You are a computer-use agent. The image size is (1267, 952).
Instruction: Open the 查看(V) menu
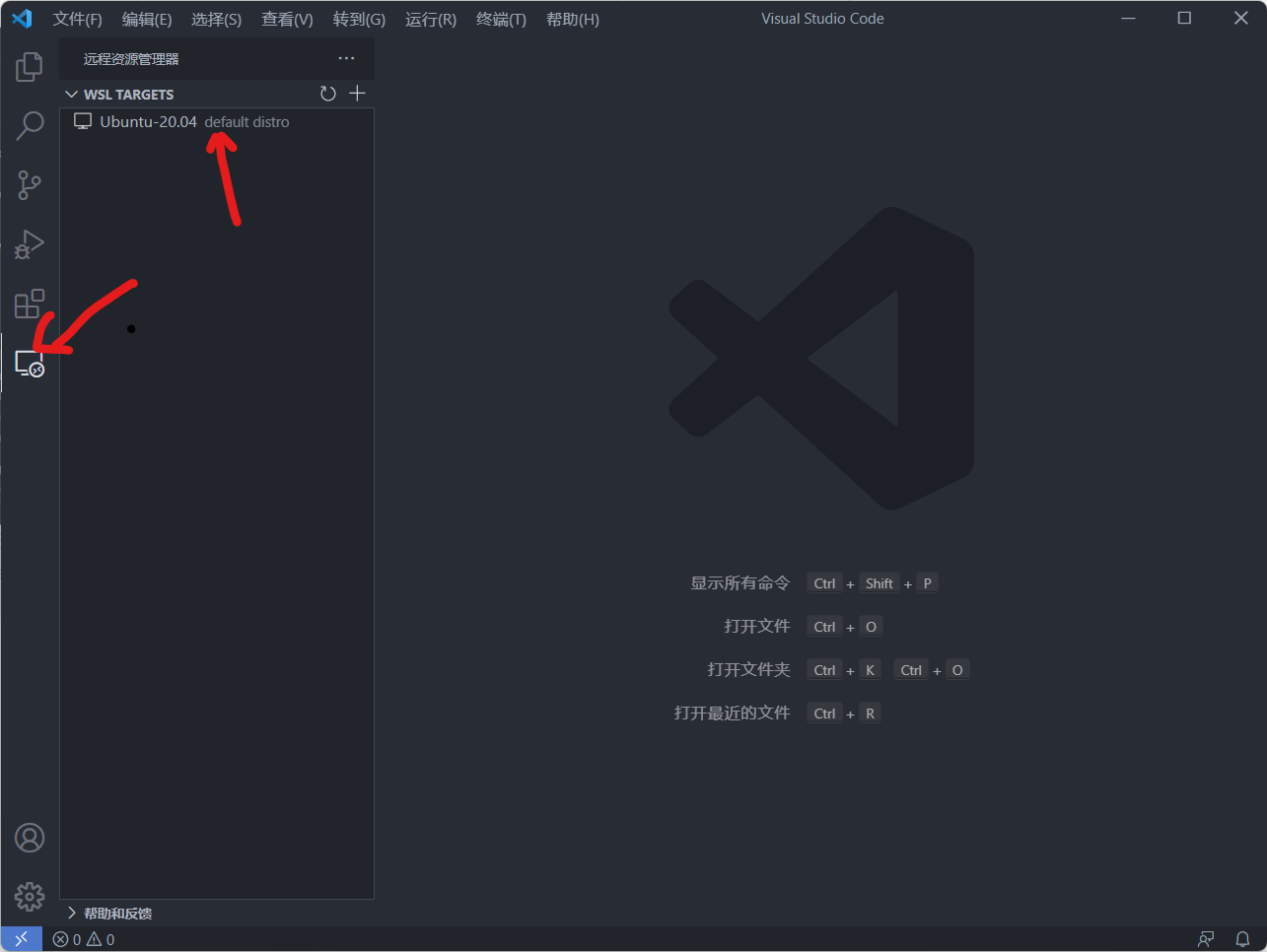click(287, 19)
